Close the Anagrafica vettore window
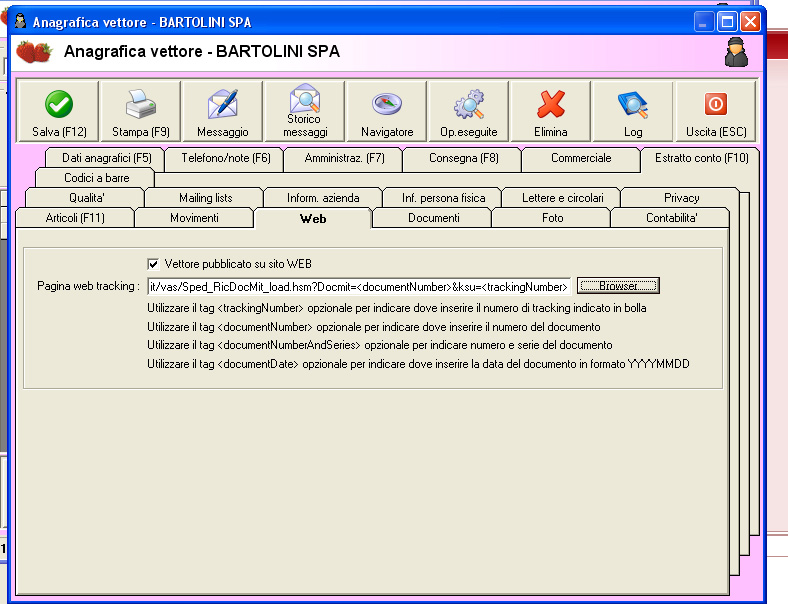 (750, 22)
